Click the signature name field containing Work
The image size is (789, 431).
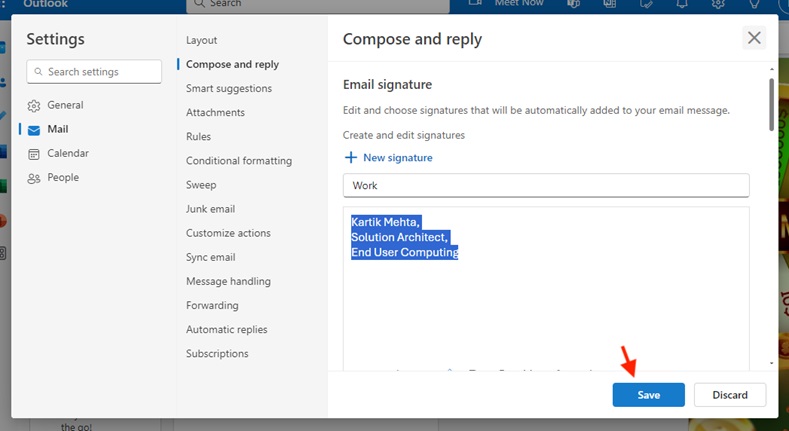pyautogui.click(x=546, y=186)
